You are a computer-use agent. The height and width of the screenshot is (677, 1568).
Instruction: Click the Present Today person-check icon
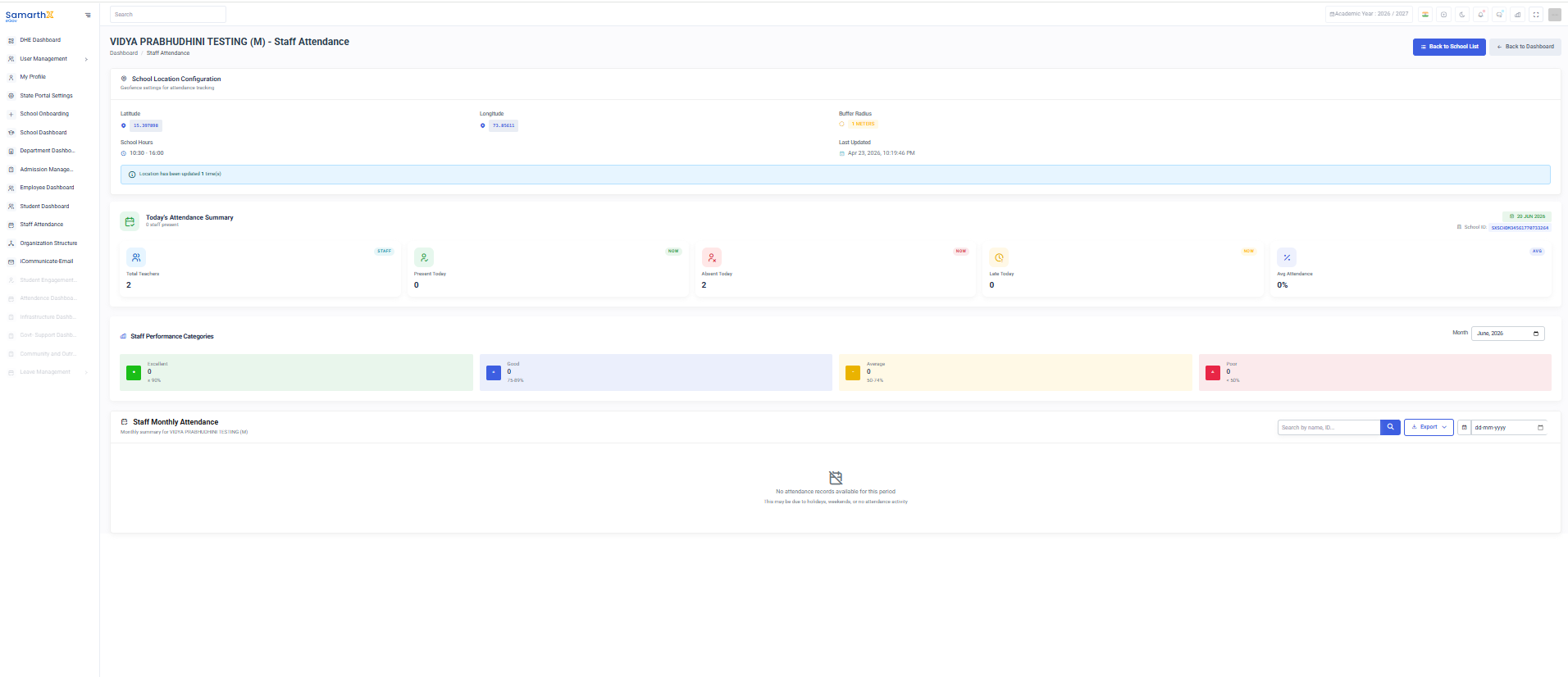[424, 257]
